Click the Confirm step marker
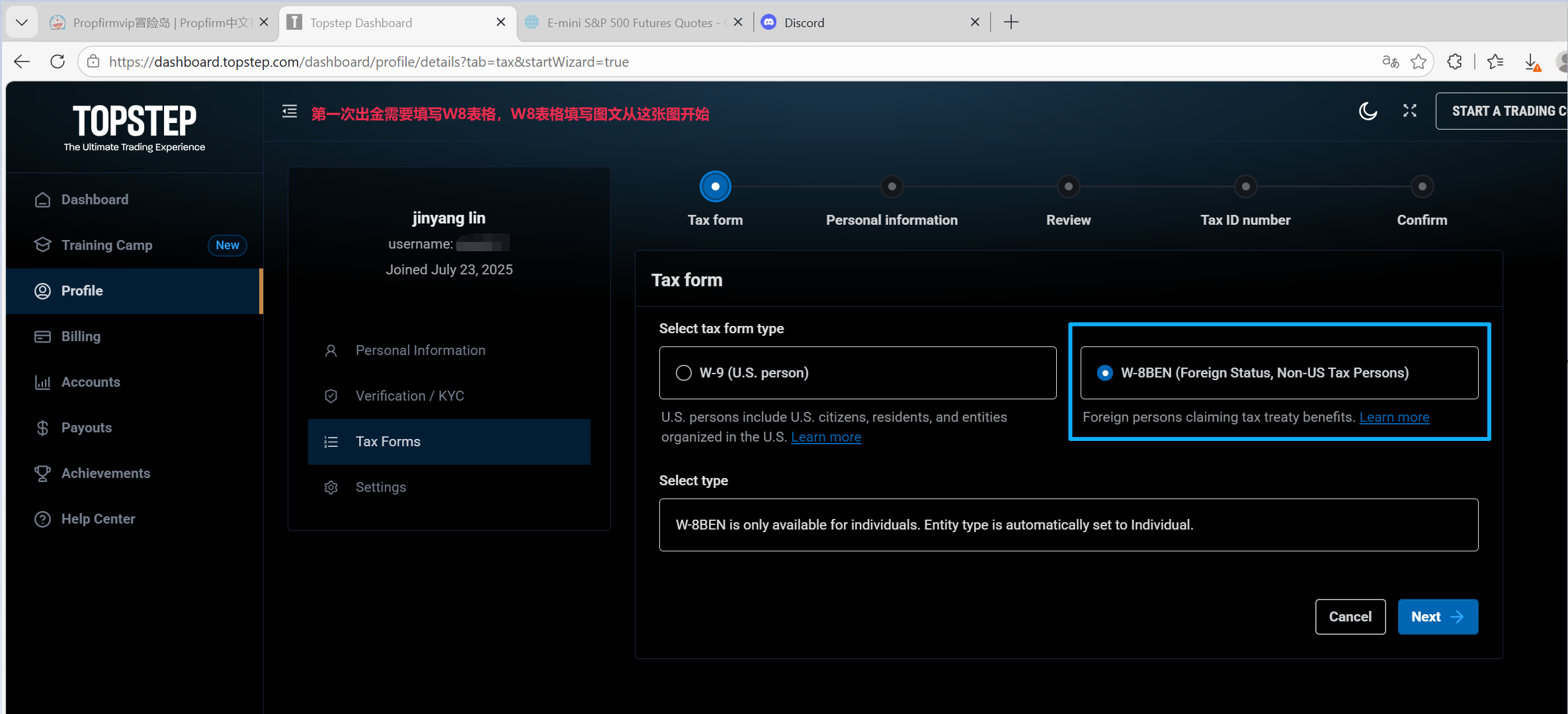 1422,186
